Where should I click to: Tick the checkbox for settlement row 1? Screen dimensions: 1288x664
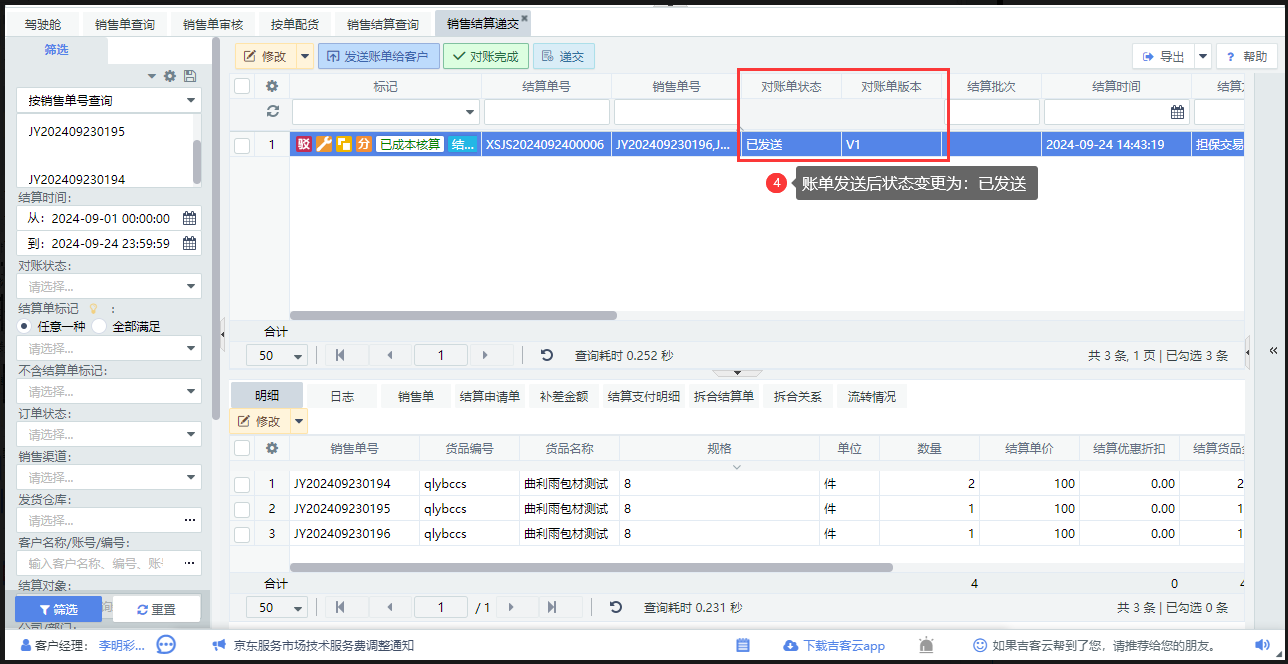[242, 145]
